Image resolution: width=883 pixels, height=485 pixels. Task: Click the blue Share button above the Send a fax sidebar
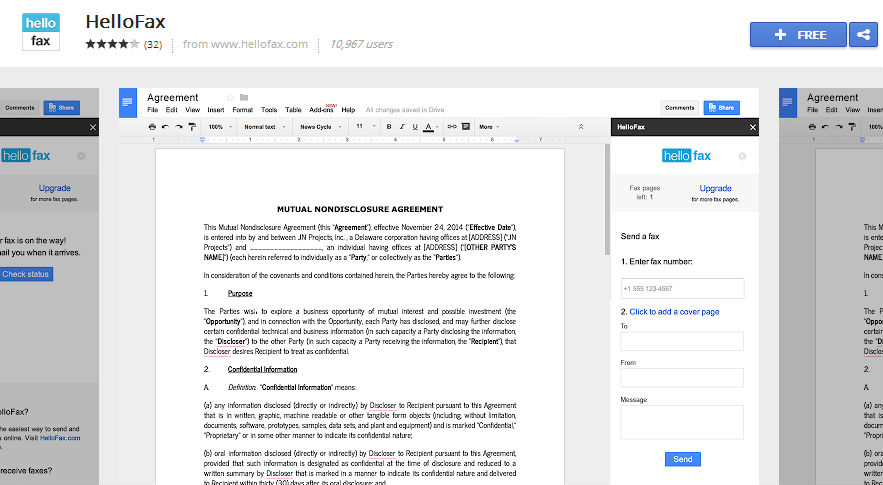721,108
